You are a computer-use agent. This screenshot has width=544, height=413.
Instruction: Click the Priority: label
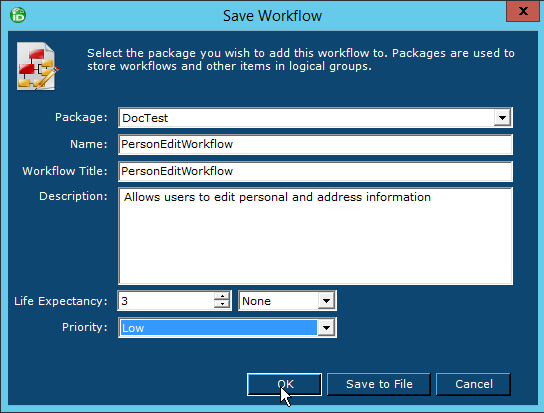point(85,327)
